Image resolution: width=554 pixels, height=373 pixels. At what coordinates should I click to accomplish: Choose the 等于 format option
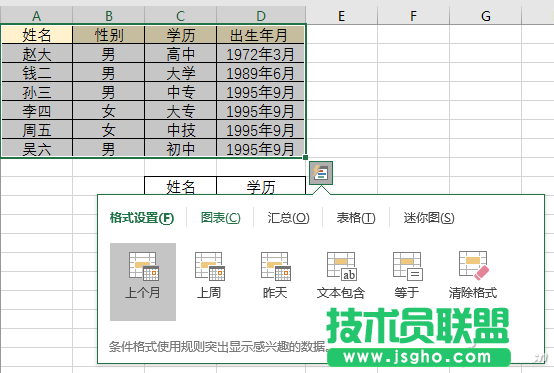point(407,276)
